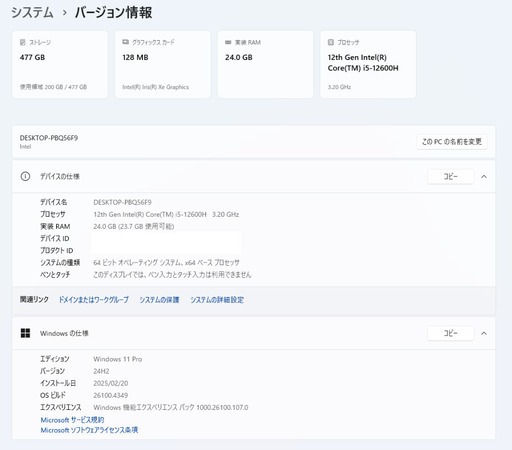
Task: Open the 128 MB graphics card tile
Action: tap(163, 64)
